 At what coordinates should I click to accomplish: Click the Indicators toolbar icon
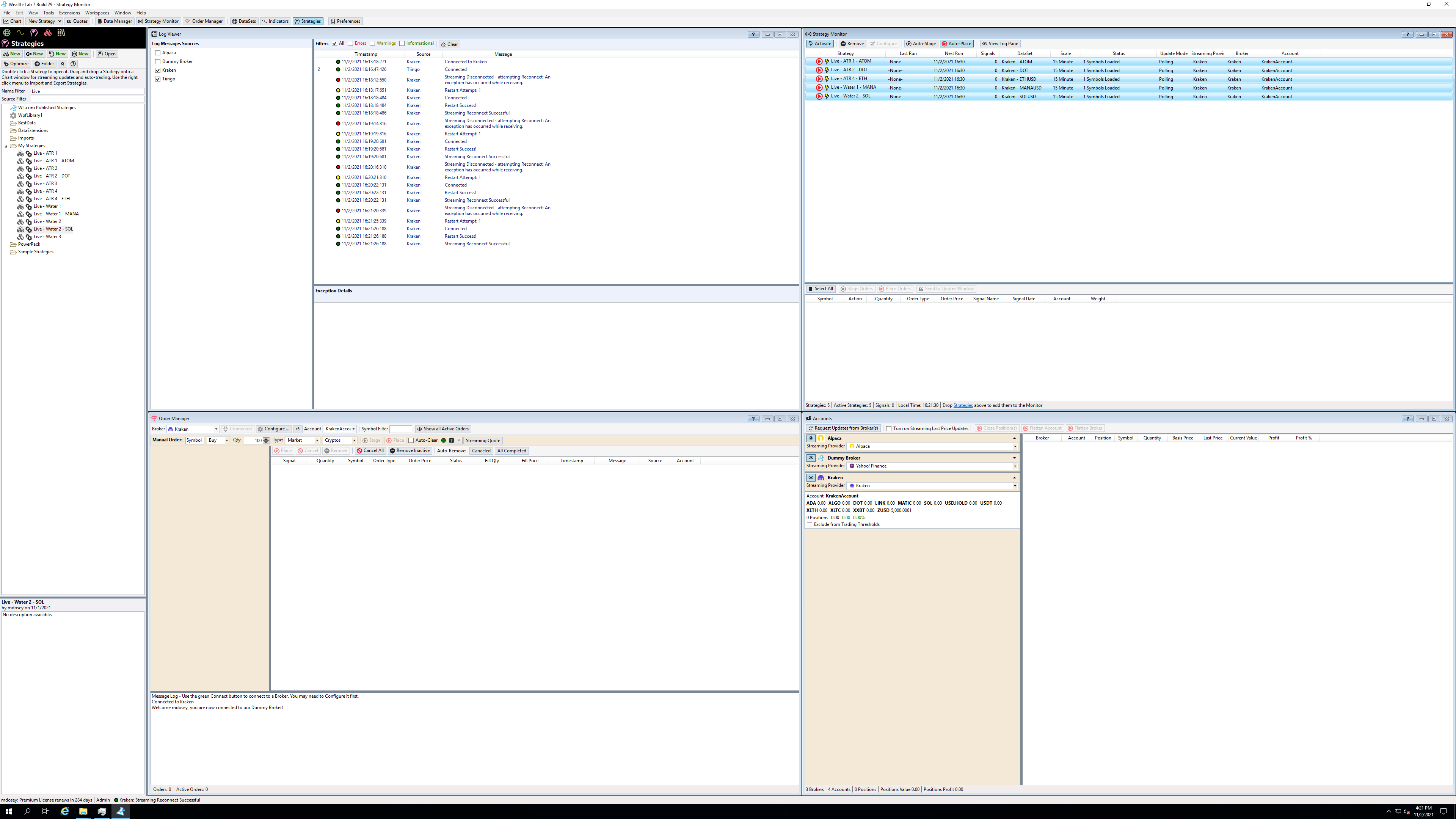275,21
